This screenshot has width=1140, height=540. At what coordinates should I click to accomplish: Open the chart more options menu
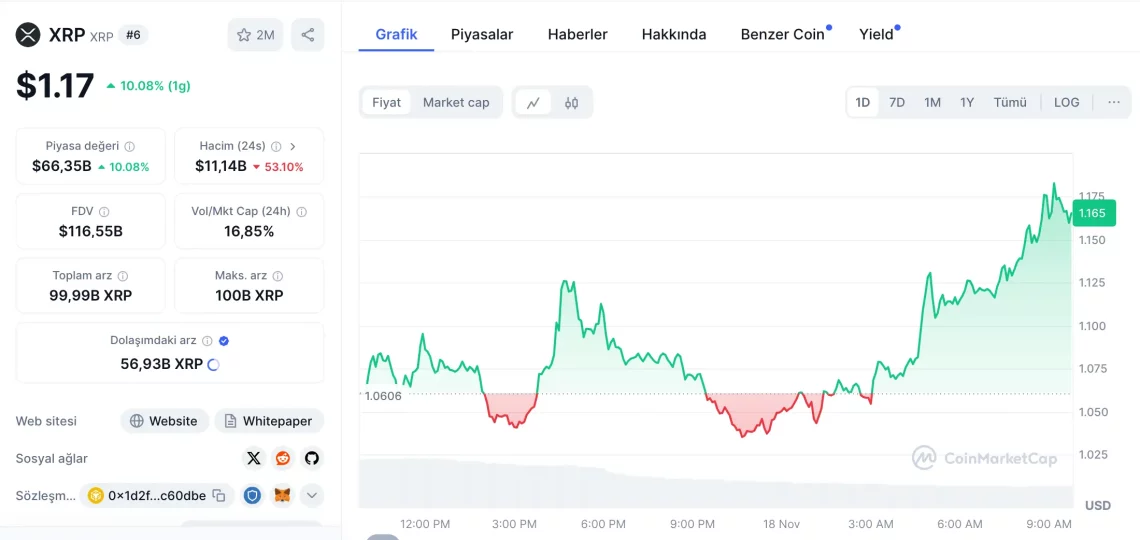(x=1113, y=102)
